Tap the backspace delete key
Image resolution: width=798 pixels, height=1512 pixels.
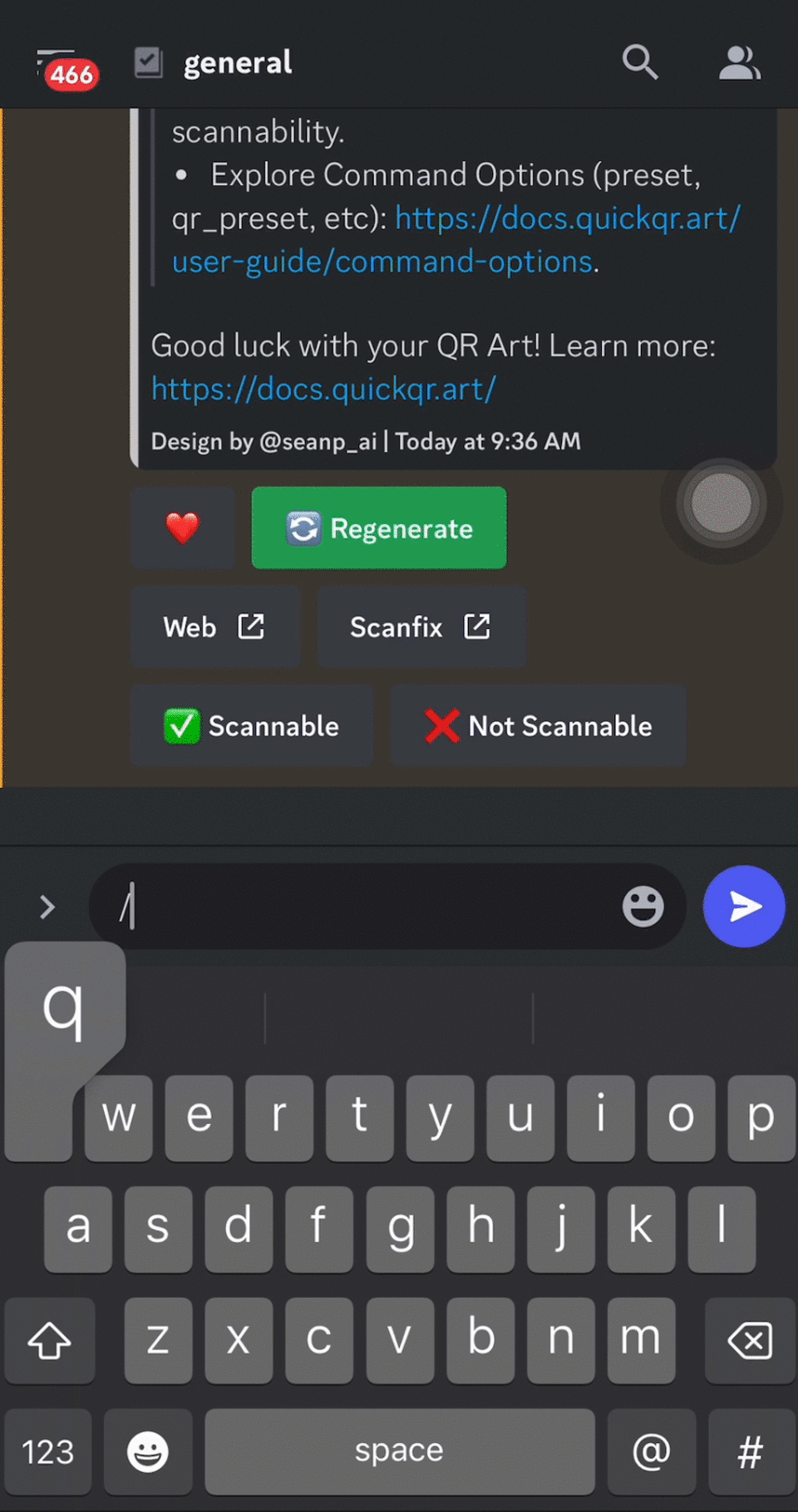tap(750, 1340)
